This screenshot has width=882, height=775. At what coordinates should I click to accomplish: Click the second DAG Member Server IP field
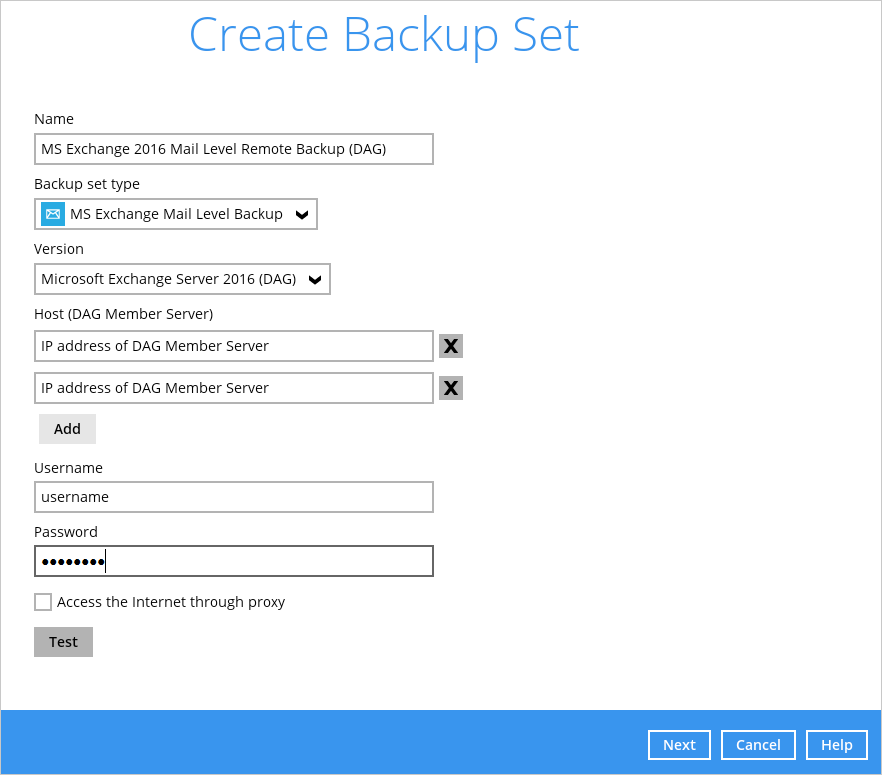click(x=234, y=388)
